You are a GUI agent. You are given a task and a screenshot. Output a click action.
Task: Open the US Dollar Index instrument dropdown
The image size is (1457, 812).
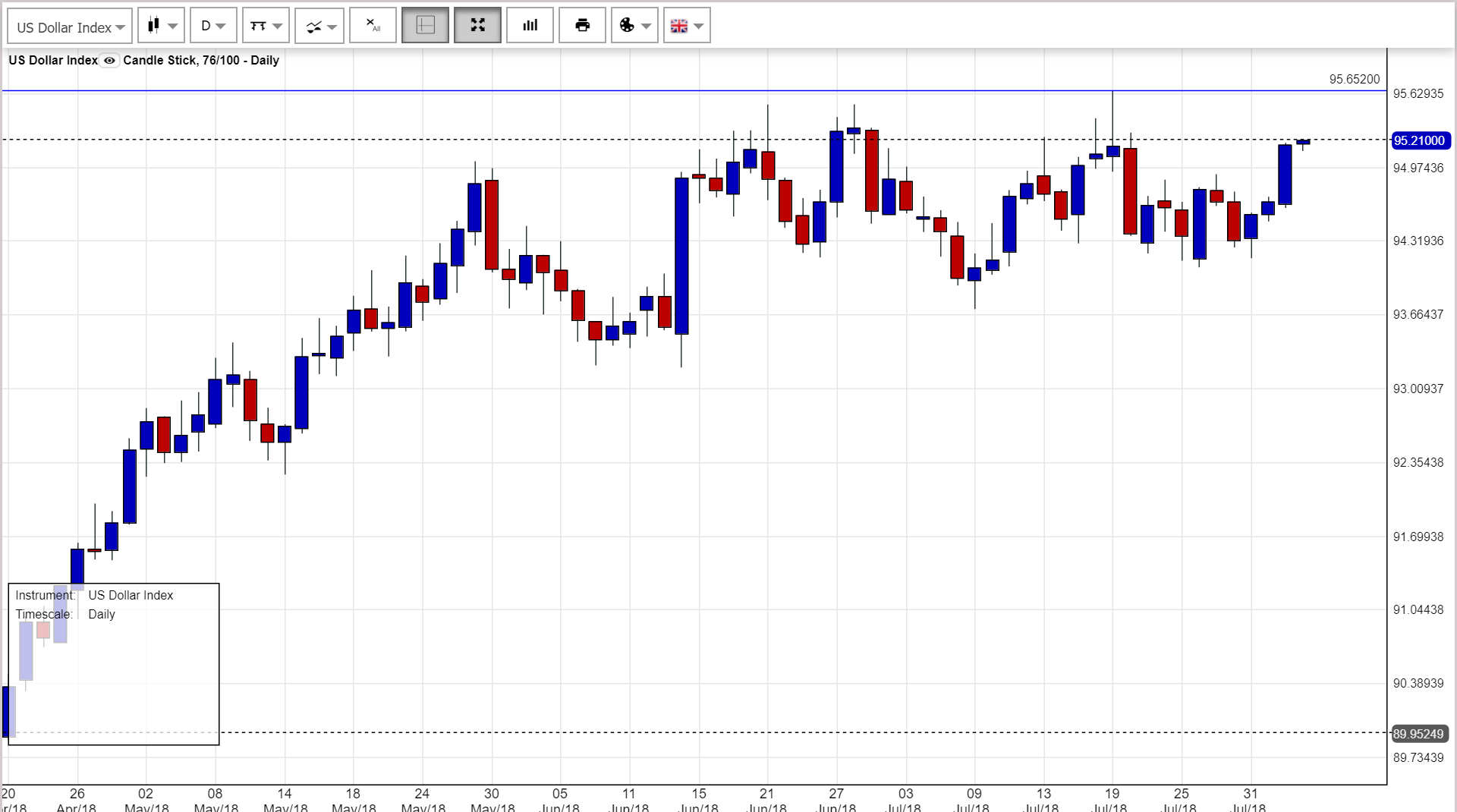tap(70, 27)
